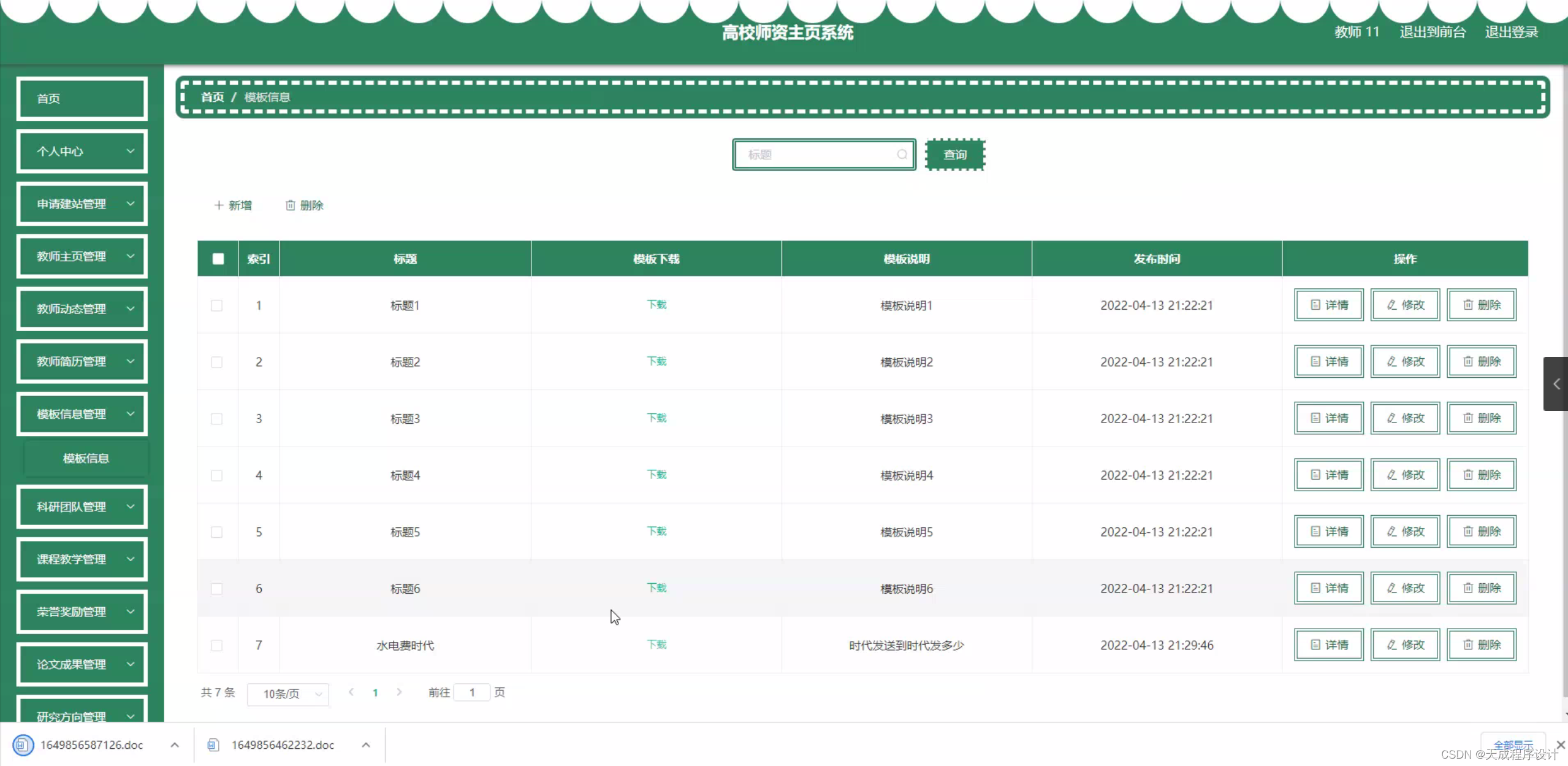The image size is (1568, 766).
Task: Expand the 个人中心 sidebar menu
Action: click(x=82, y=151)
